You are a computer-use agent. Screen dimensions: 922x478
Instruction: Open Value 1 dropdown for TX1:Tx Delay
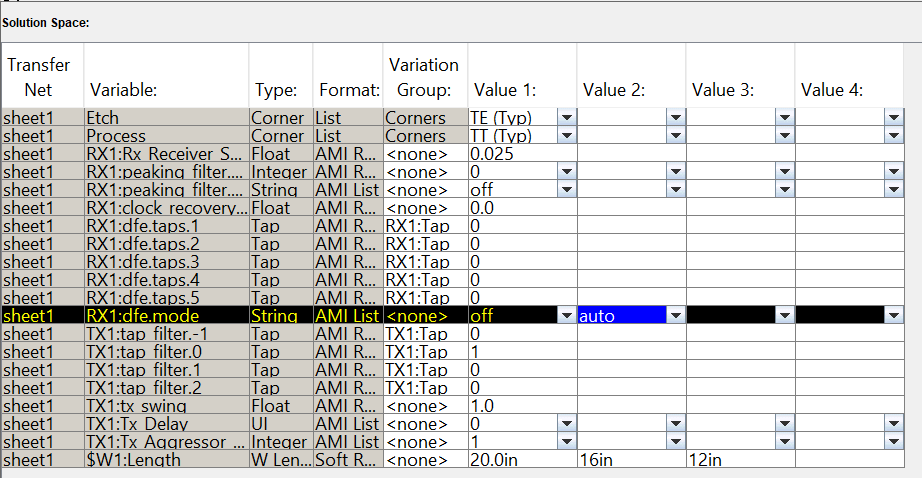click(x=566, y=424)
